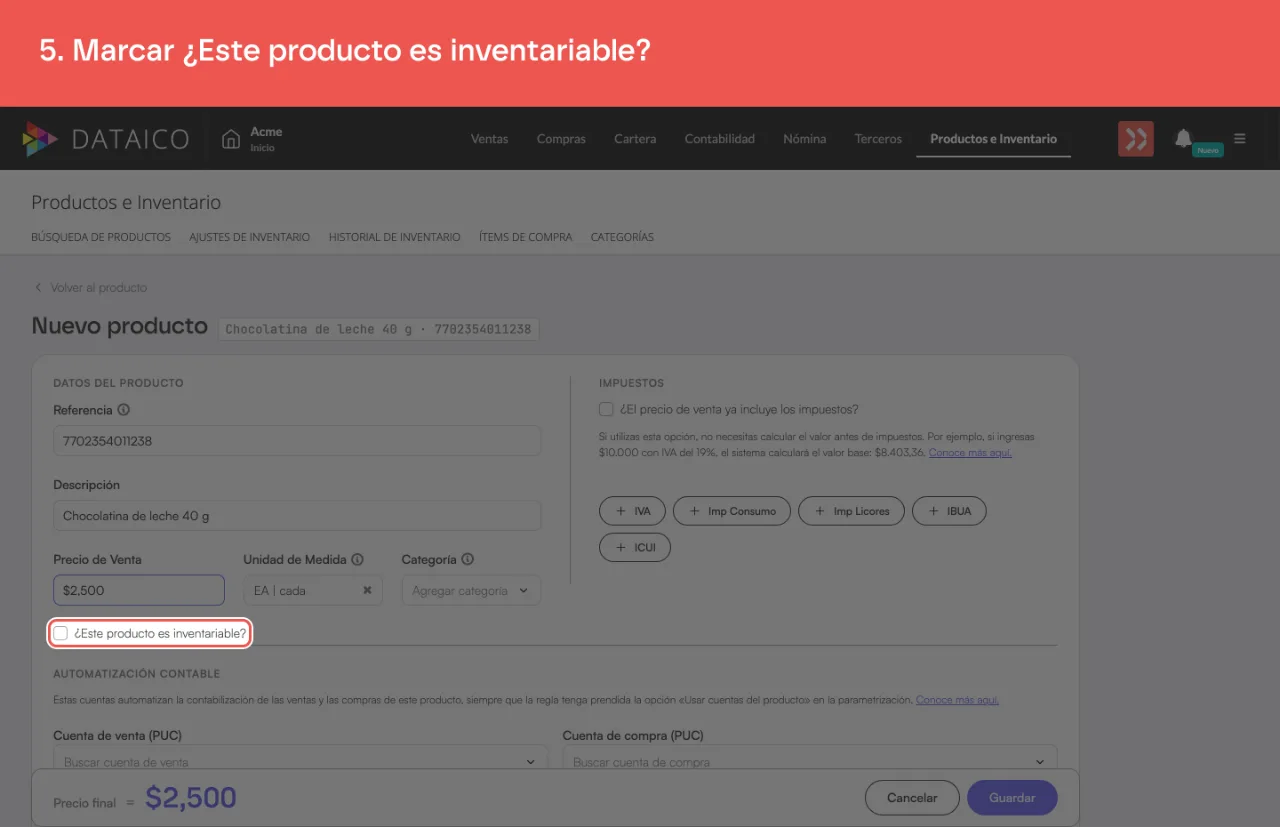This screenshot has height=827, width=1280.
Task: Clear the EA | cada unit selection
Action: (367, 590)
